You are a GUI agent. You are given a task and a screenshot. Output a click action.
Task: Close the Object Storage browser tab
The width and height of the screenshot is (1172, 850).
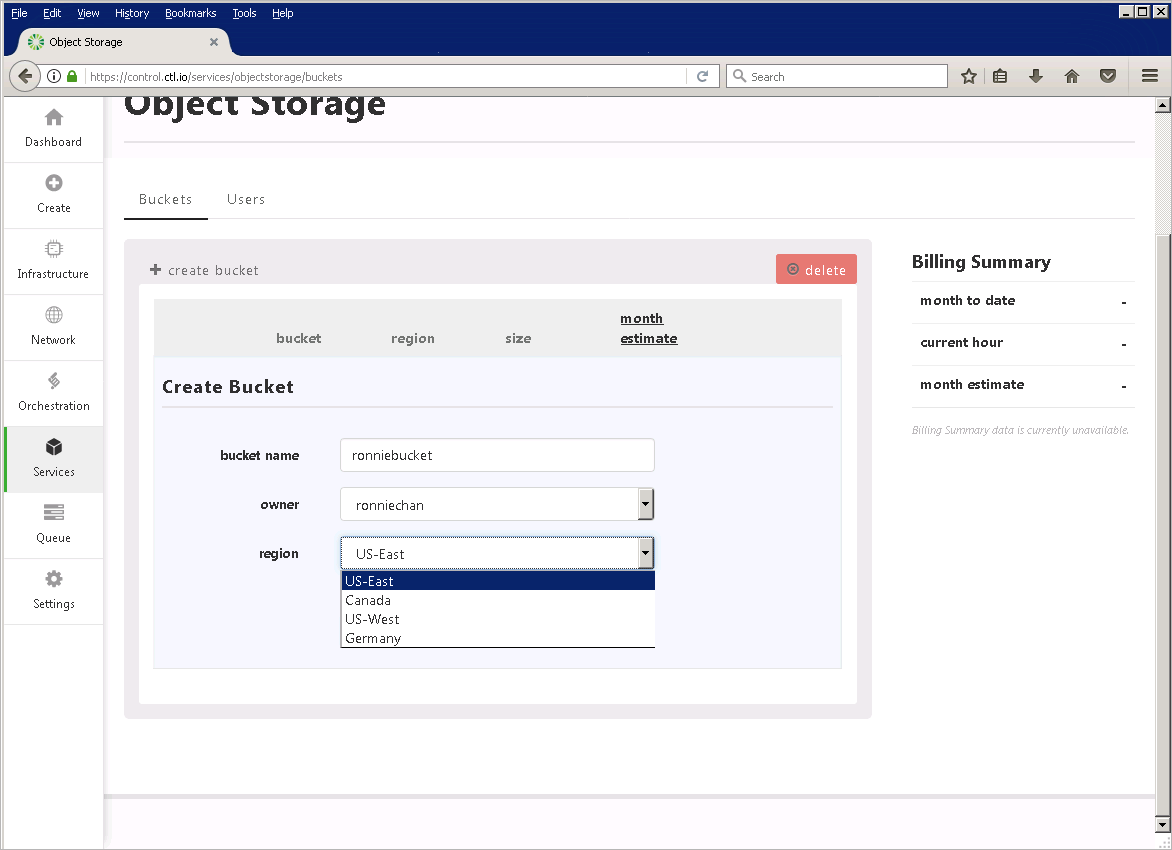tap(214, 42)
